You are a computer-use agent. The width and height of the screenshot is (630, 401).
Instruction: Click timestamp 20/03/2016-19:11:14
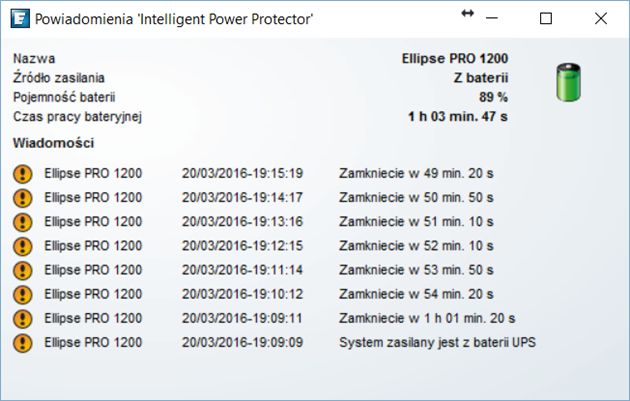point(242,270)
